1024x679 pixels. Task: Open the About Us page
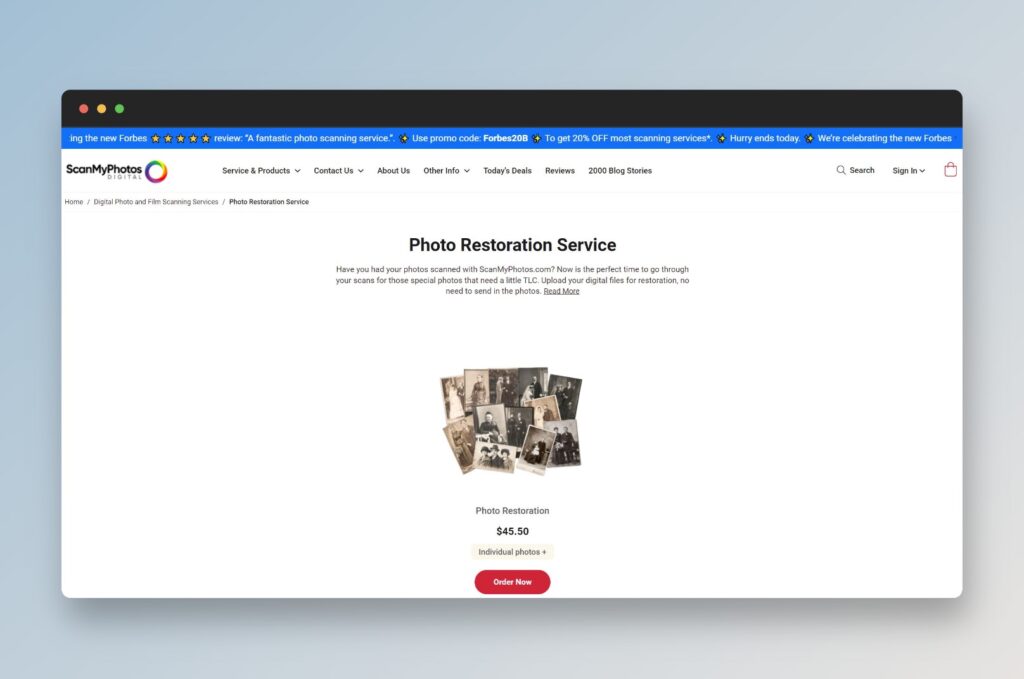click(x=393, y=171)
